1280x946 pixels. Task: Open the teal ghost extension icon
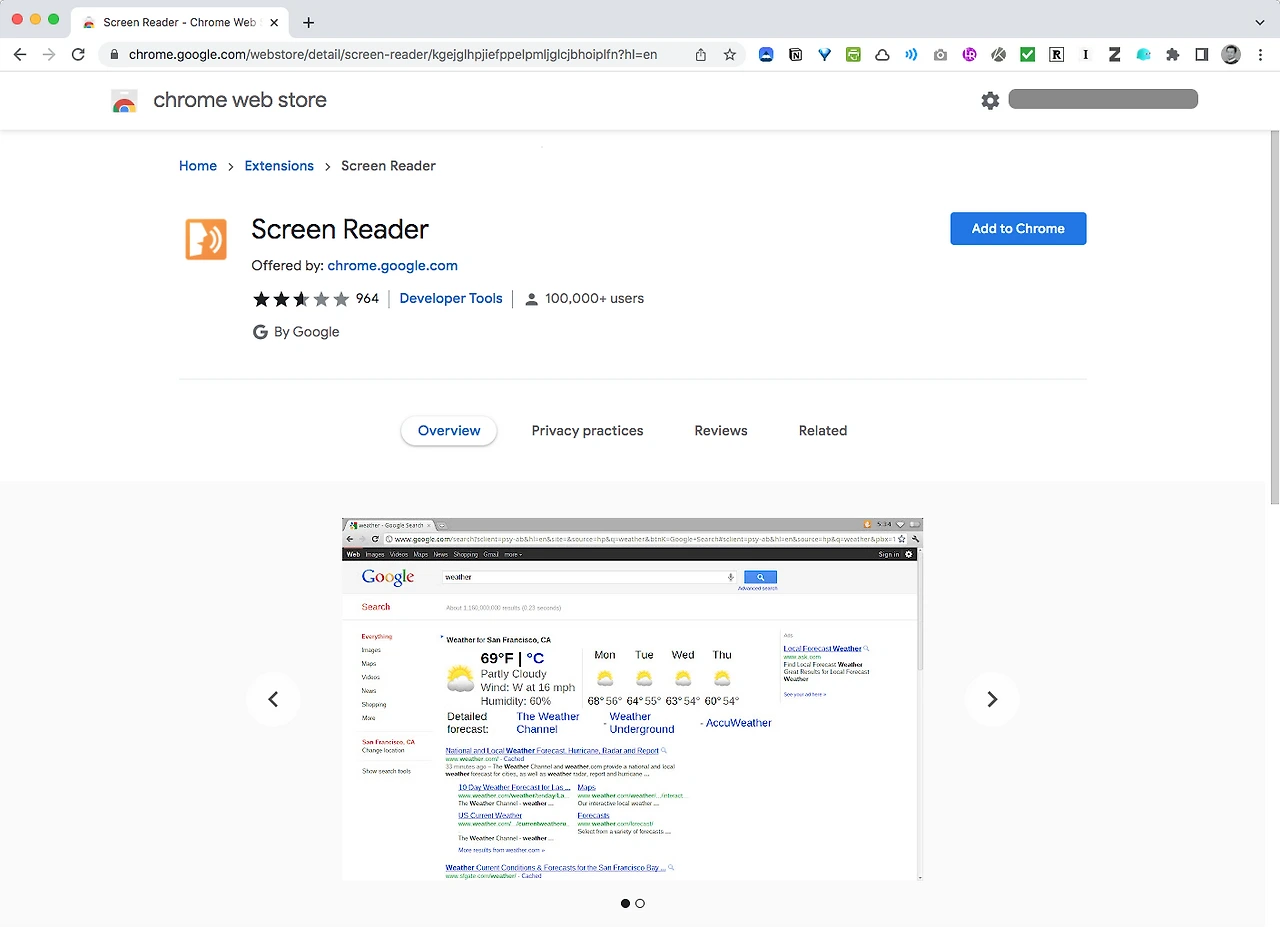(1143, 55)
